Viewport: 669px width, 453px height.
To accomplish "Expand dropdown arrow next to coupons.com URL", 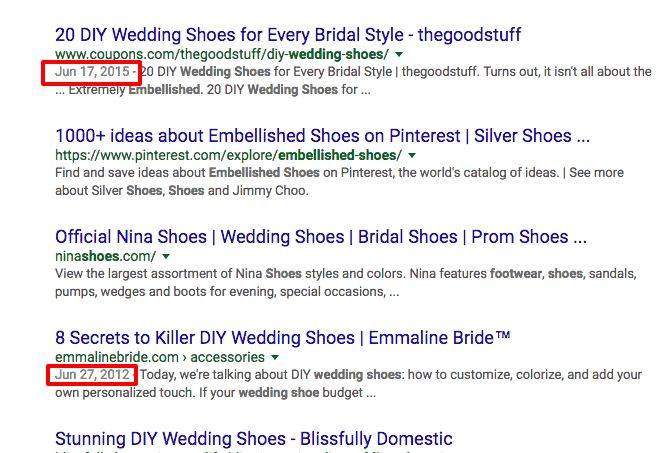I will [399, 55].
